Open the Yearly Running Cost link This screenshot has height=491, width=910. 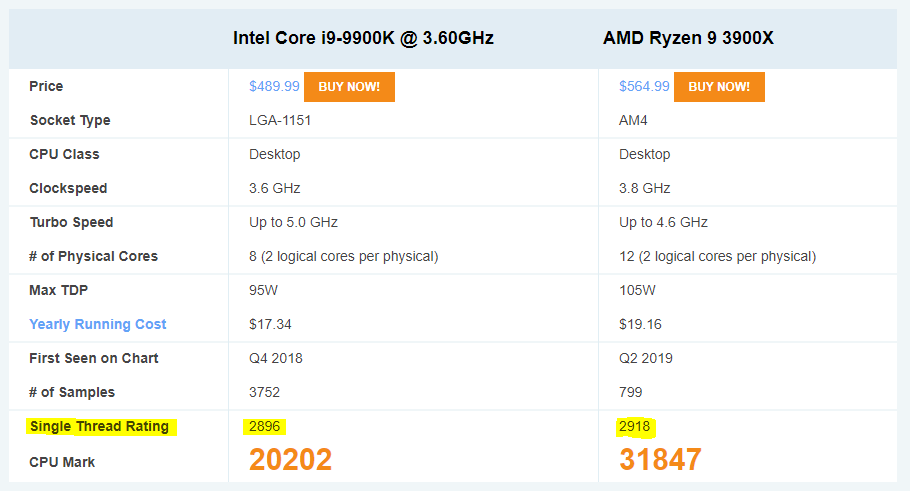point(98,324)
